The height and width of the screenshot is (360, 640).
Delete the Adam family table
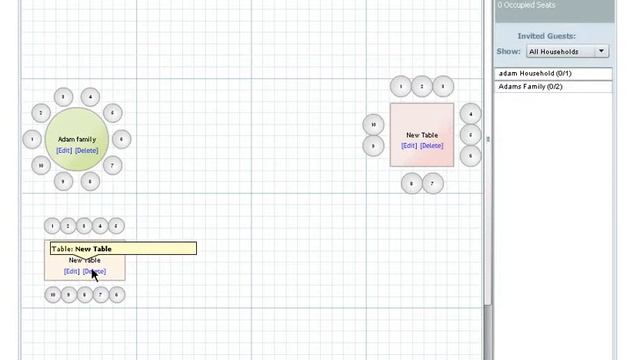tap(87, 151)
